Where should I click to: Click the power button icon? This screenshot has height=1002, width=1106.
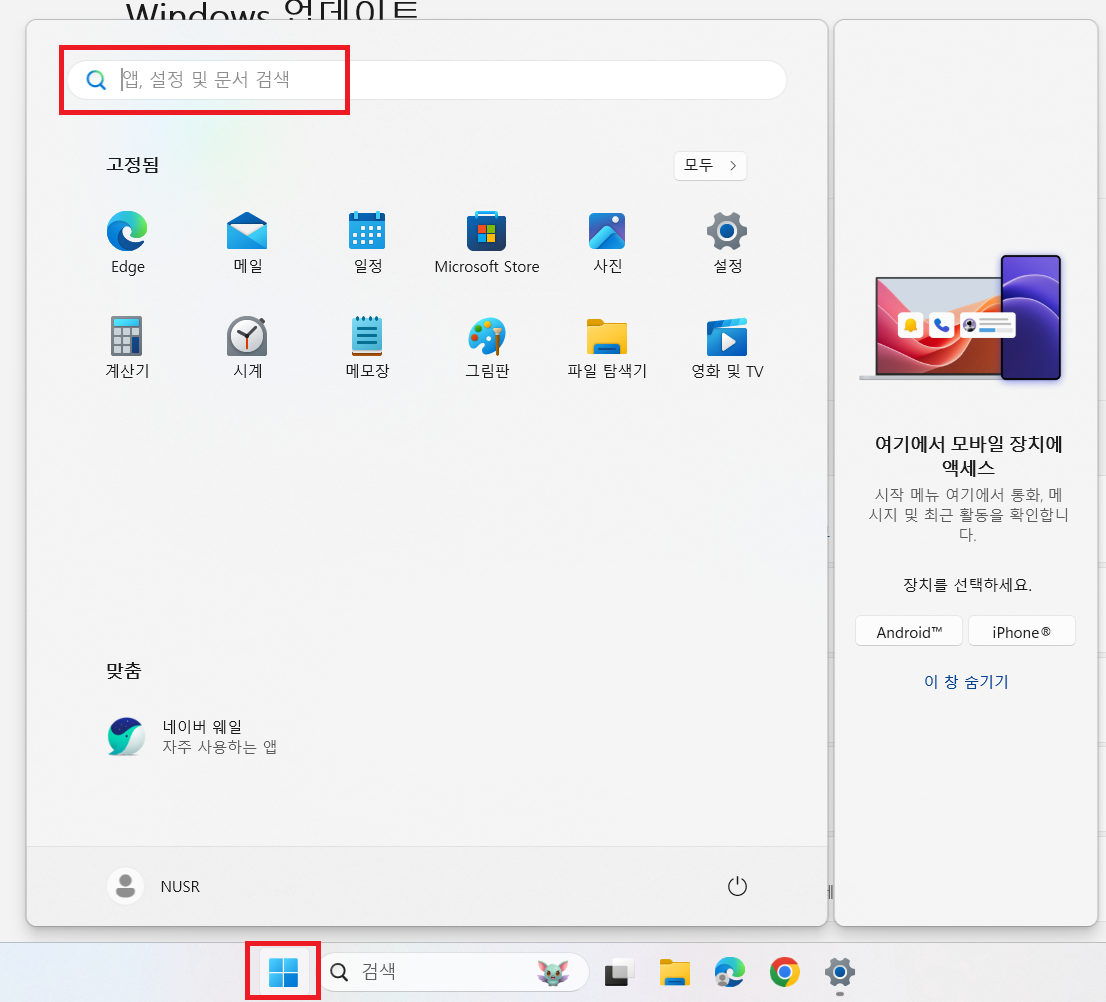pyautogui.click(x=737, y=886)
